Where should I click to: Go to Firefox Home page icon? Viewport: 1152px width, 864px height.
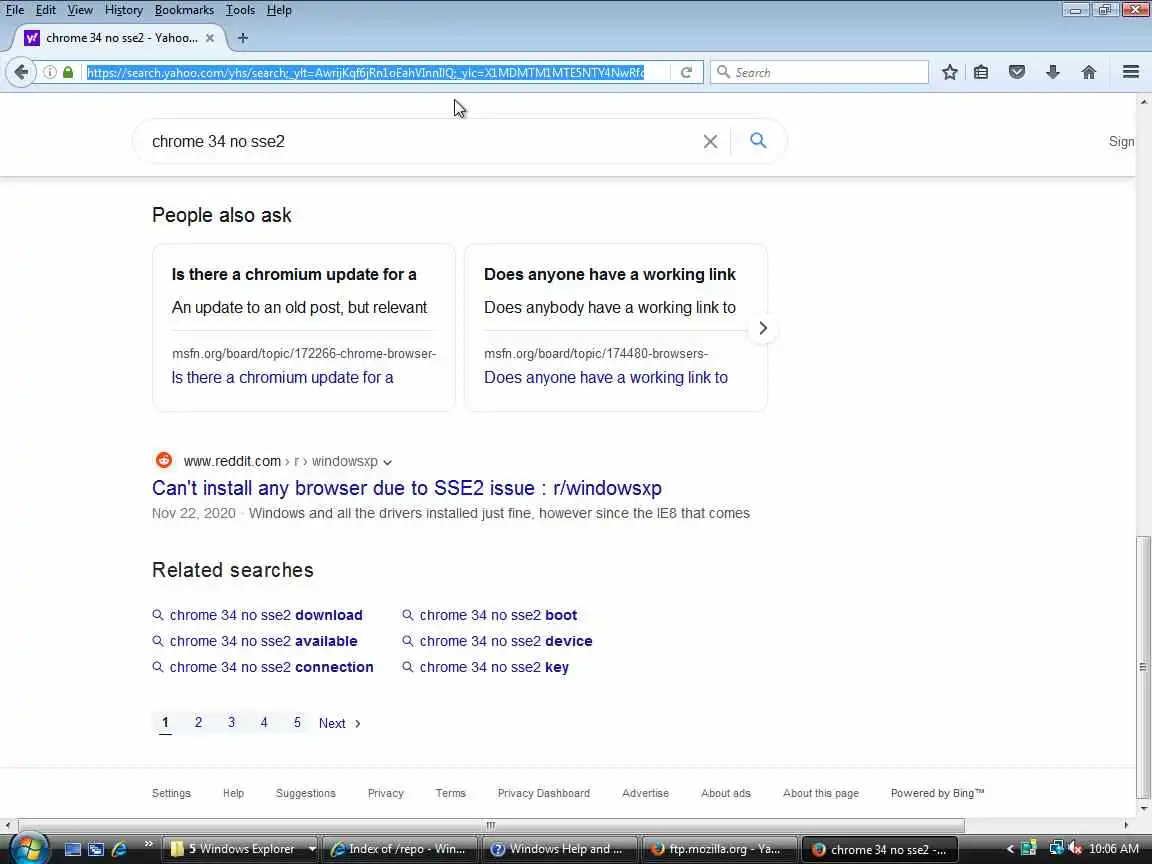tap(1089, 72)
